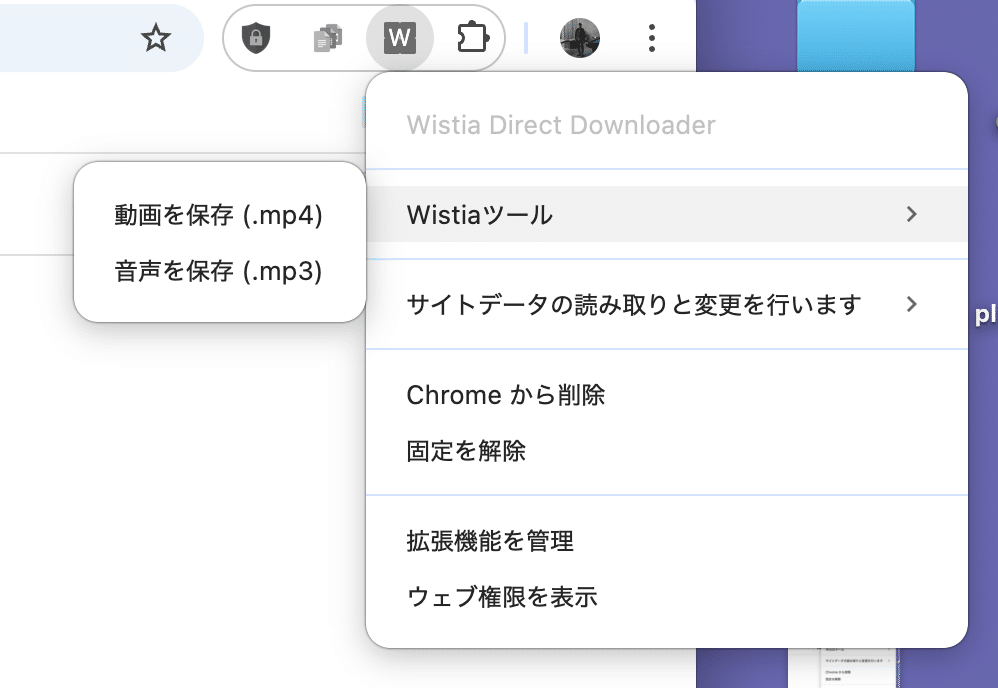Choose 動画を保存 (.mp4)
The width and height of the screenshot is (998, 688).
219,215
